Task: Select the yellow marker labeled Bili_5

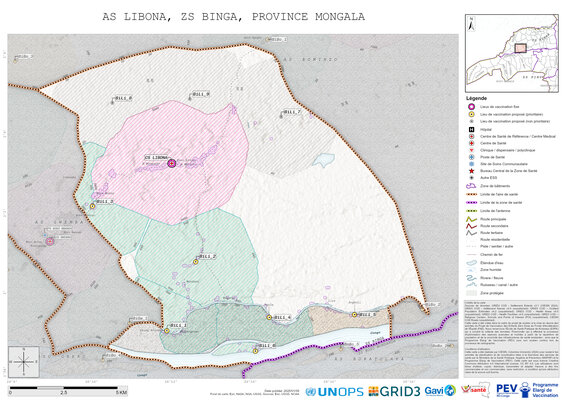Action: [354, 315]
